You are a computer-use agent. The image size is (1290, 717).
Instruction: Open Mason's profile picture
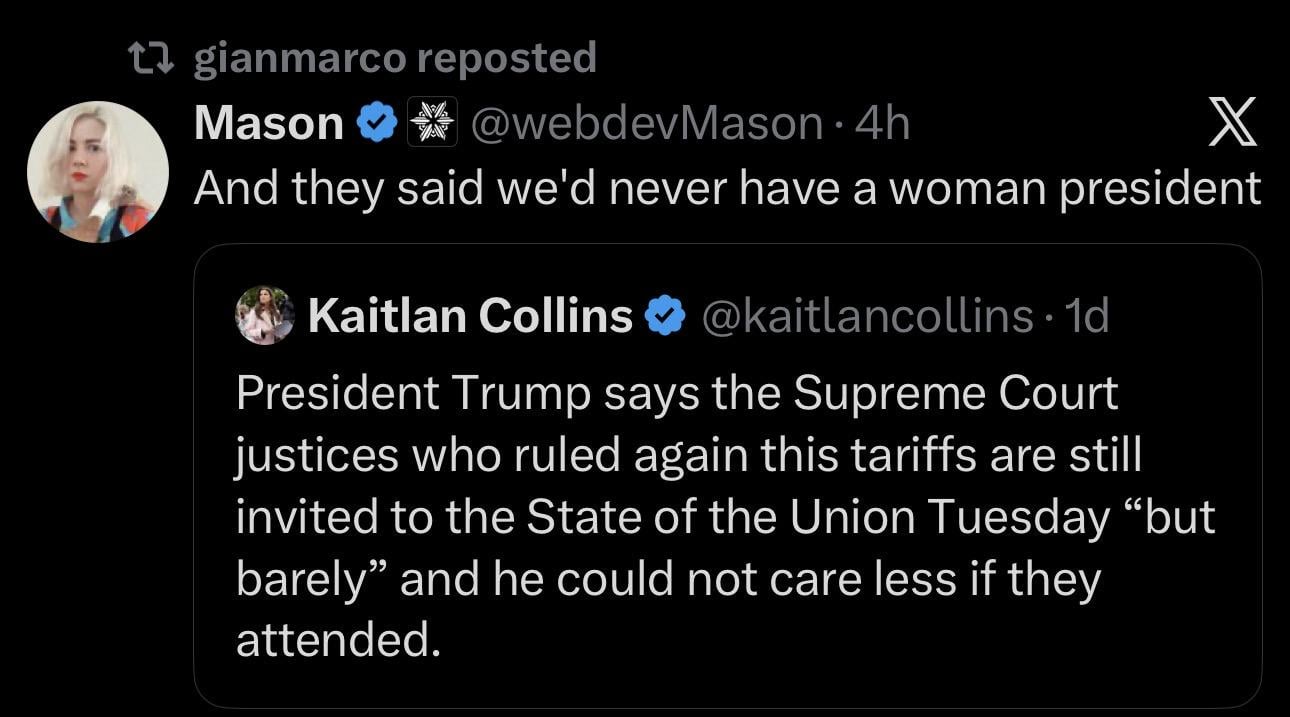pos(98,172)
